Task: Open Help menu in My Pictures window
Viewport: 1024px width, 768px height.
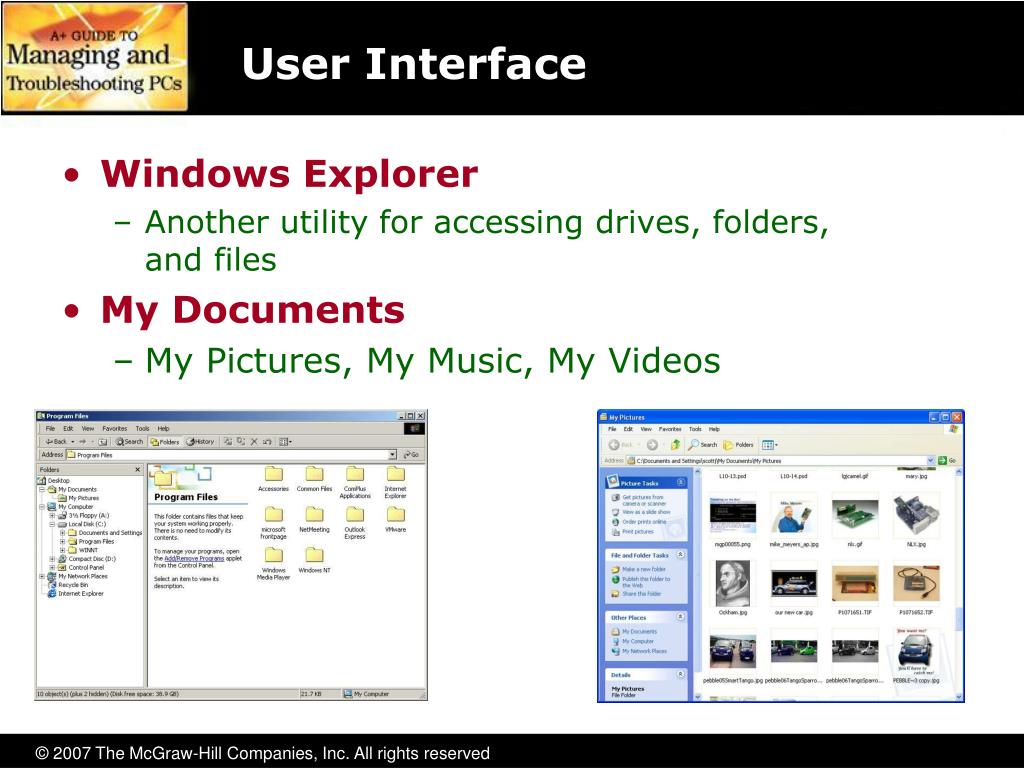Action: pyautogui.click(x=714, y=429)
